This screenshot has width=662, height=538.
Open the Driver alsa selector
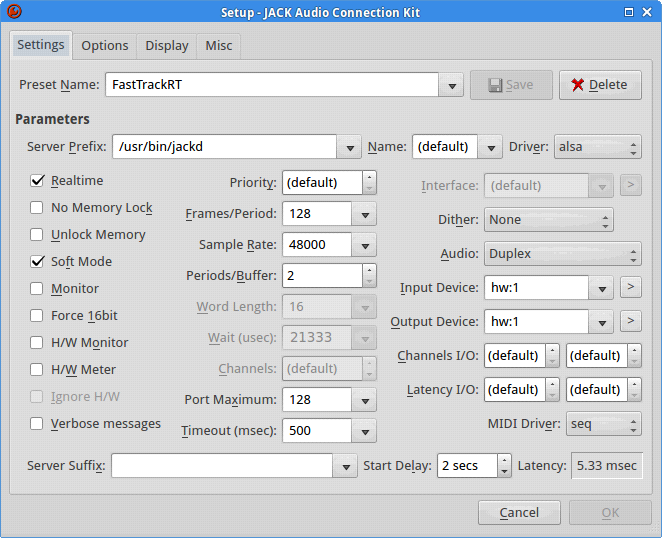(x=598, y=147)
